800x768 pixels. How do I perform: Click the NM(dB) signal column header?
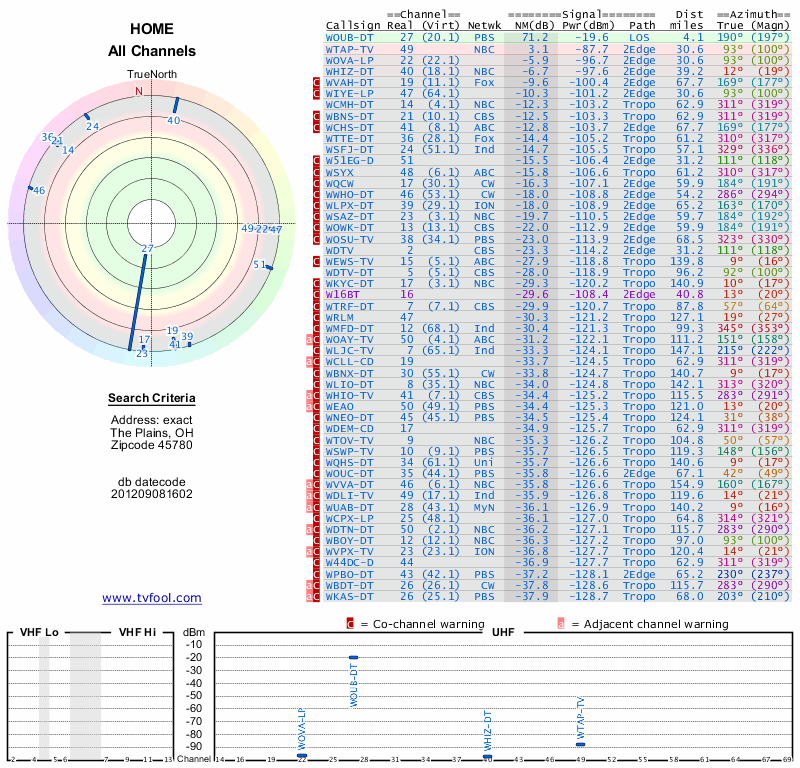pos(528,25)
